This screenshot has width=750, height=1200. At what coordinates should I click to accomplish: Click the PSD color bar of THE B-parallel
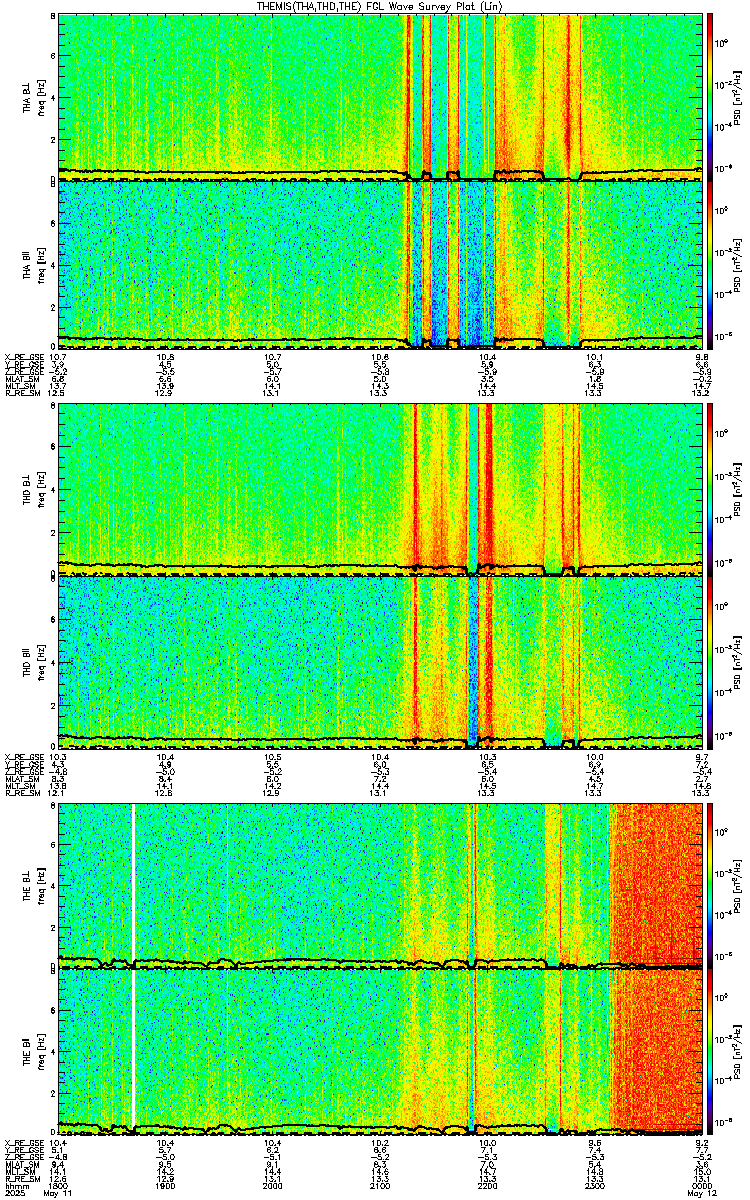[711, 1053]
